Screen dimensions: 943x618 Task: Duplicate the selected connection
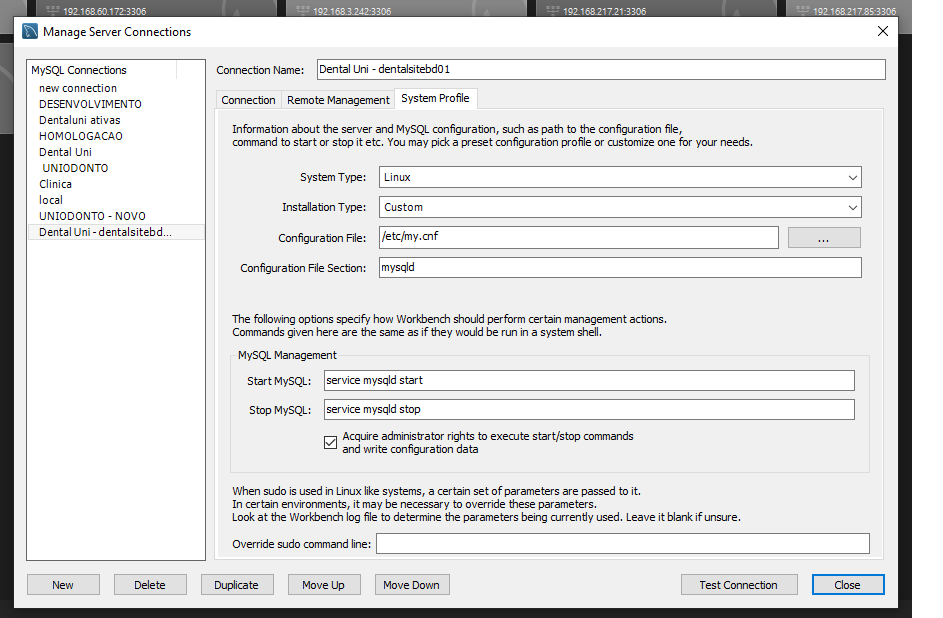coord(237,585)
